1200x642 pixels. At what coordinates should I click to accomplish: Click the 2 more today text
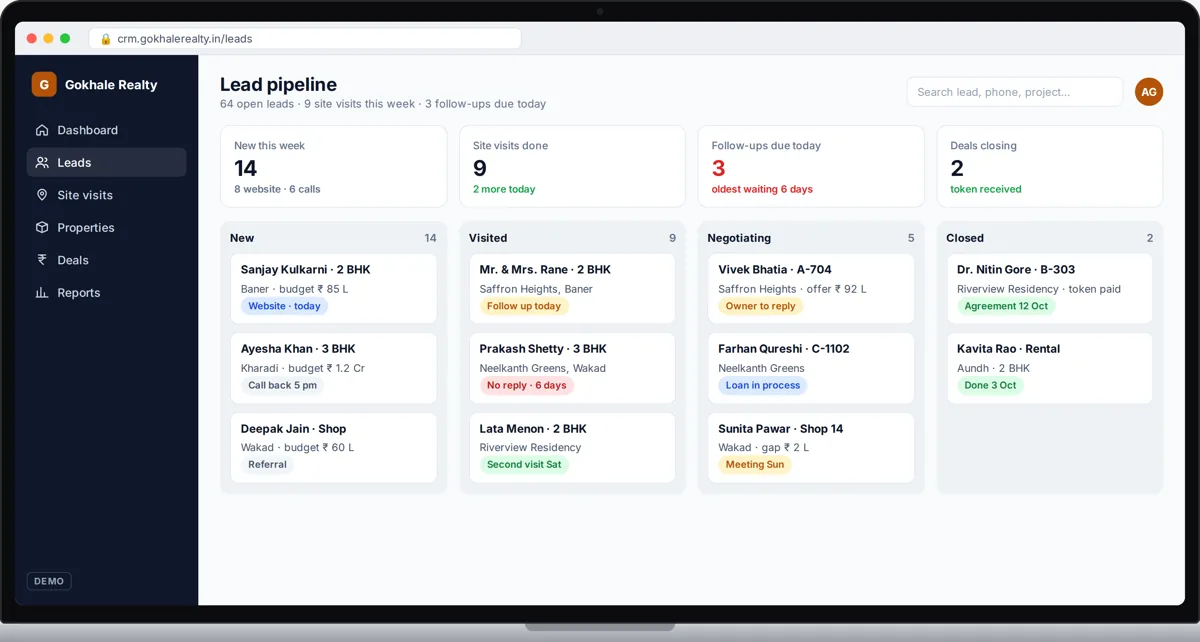(504, 189)
